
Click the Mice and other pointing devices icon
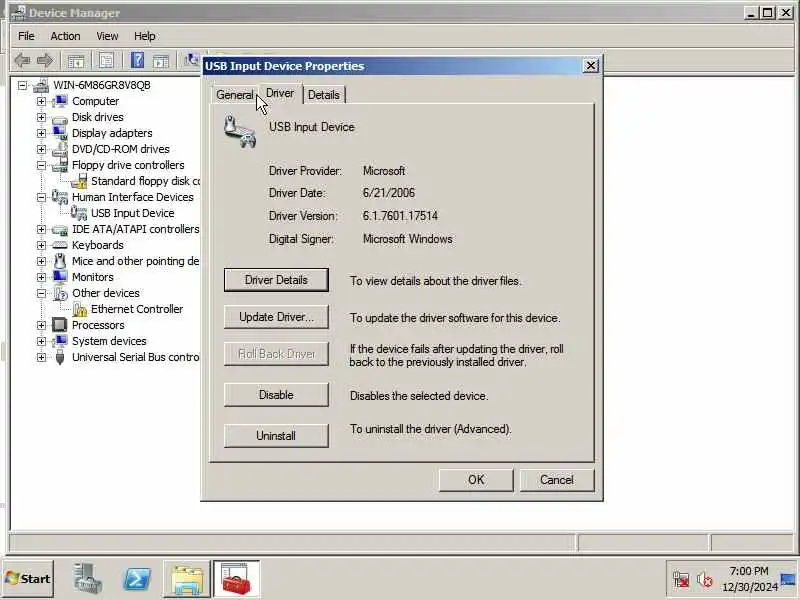click(x=60, y=261)
